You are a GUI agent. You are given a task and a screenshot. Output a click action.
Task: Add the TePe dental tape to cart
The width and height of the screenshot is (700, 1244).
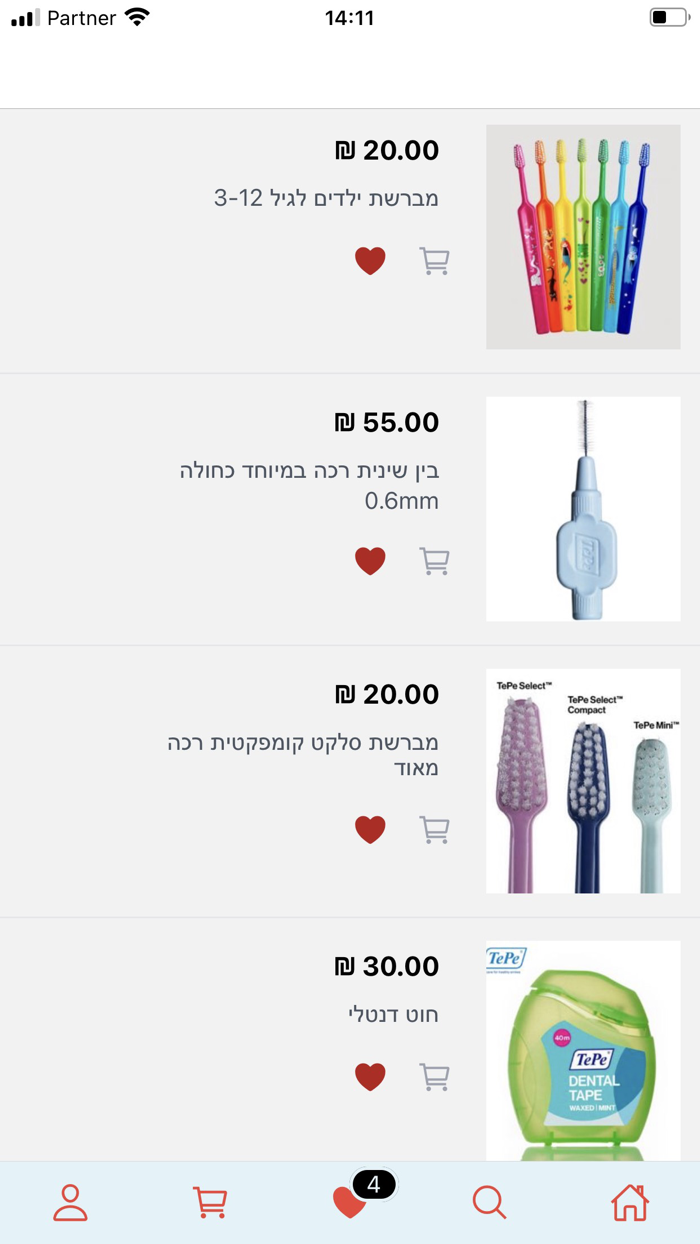(x=434, y=1076)
